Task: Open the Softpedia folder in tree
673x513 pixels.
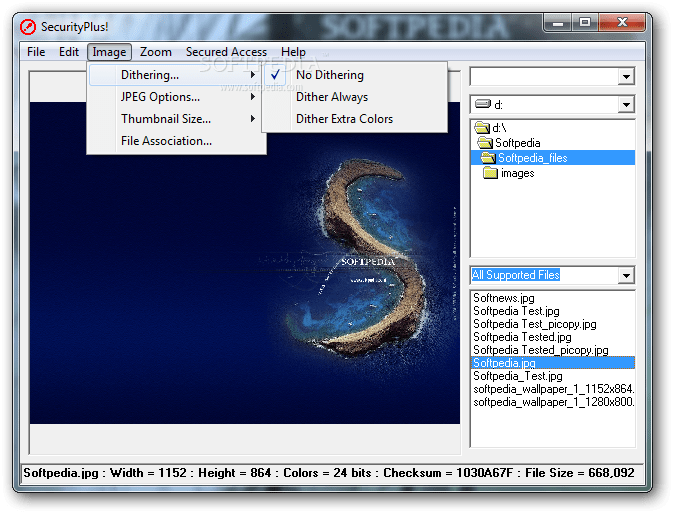Action: (517, 143)
